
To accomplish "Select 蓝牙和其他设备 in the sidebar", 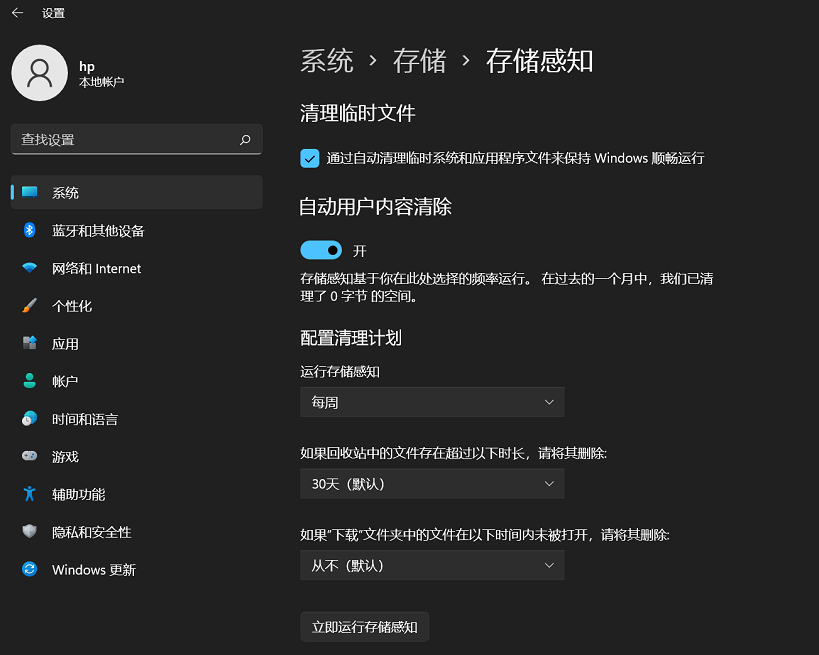I will click(137, 230).
